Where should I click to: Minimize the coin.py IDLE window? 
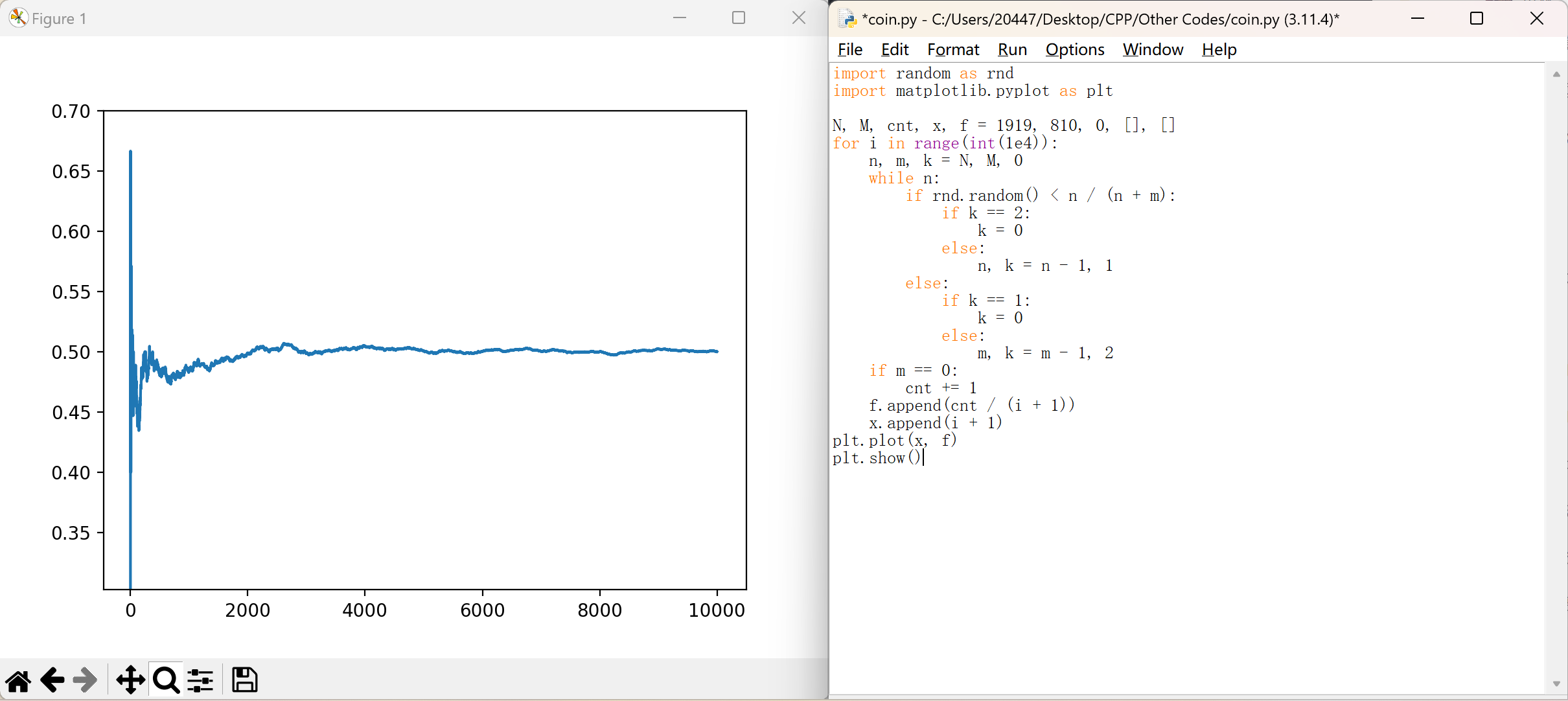coord(1418,18)
